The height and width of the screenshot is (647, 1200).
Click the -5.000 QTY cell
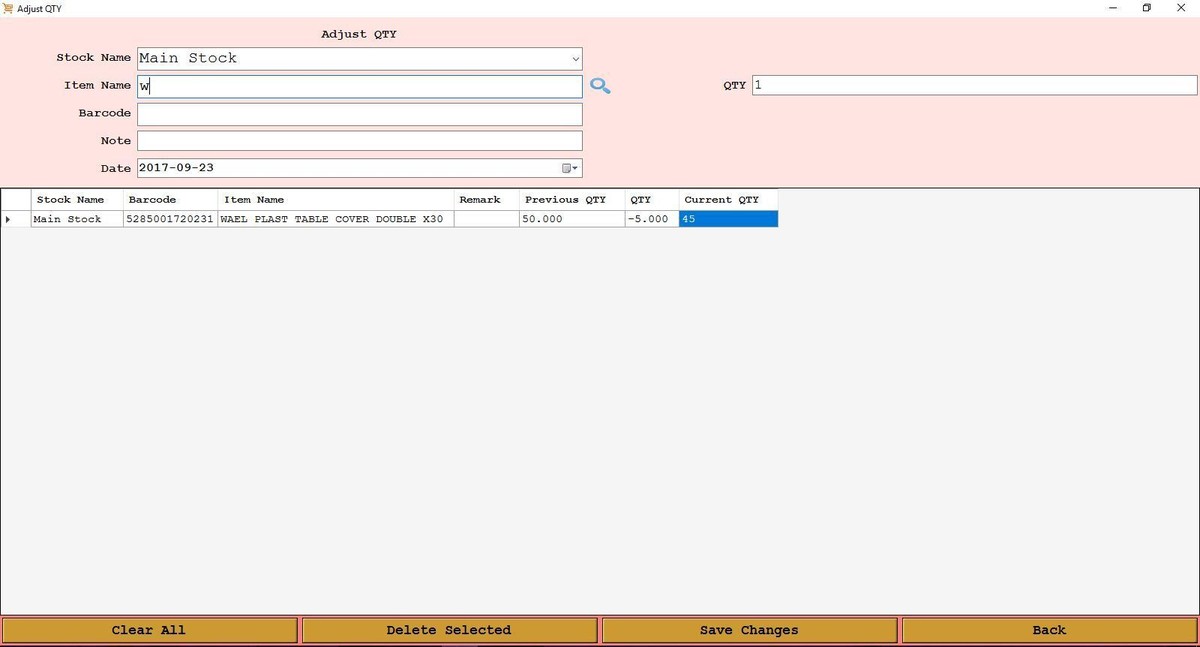(651, 219)
